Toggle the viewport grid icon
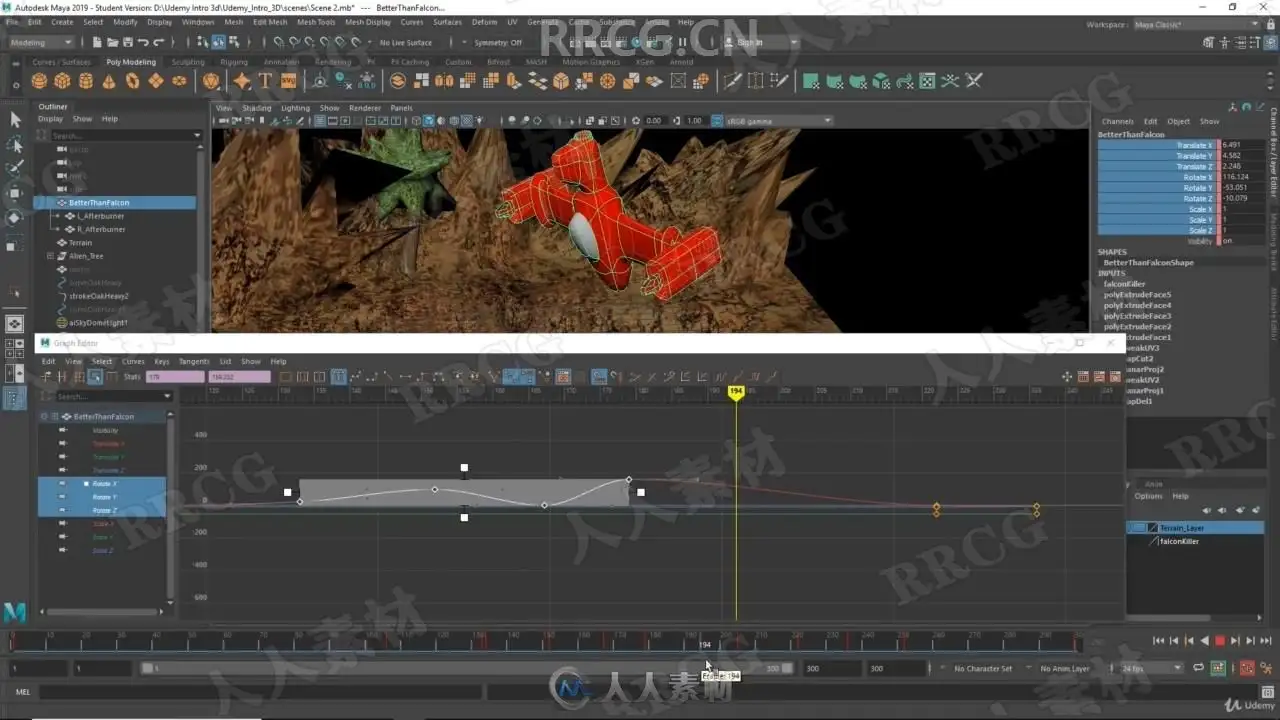Screen dimensions: 1280x720 (x=319, y=121)
